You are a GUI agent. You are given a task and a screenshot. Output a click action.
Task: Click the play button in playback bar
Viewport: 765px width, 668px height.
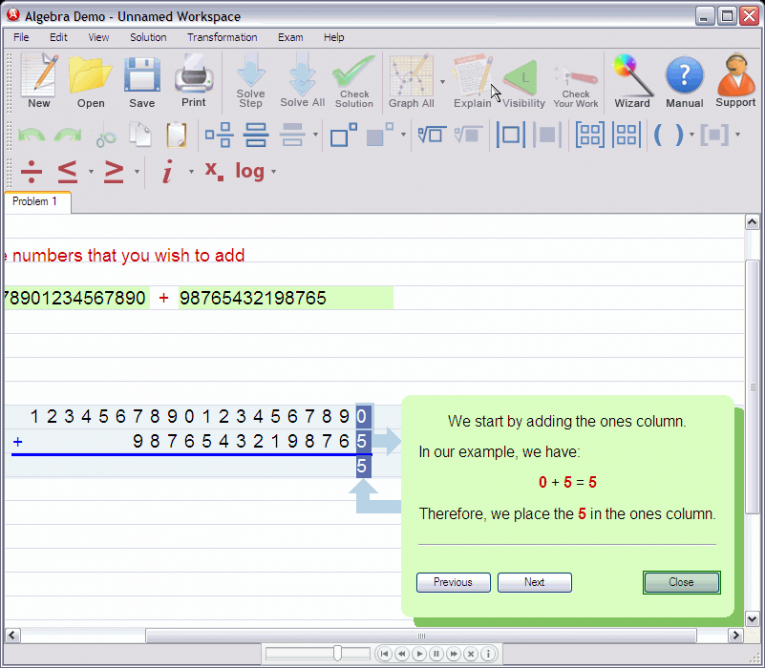click(x=419, y=653)
